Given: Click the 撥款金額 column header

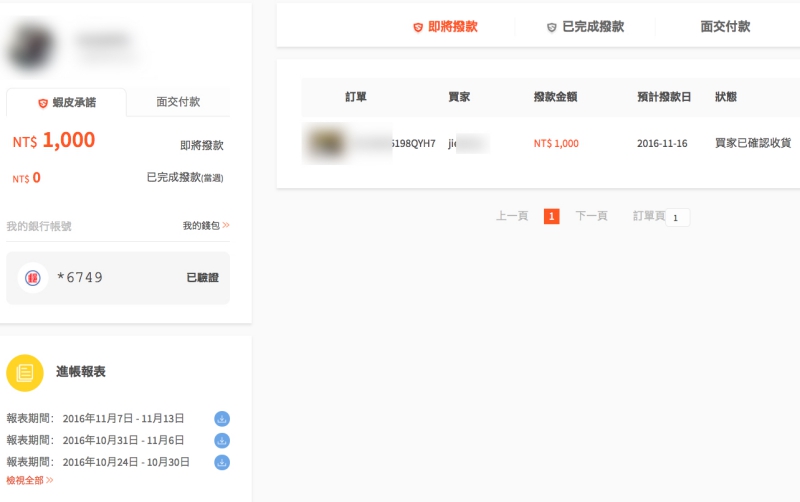Looking at the screenshot, I should click(x=556, y=97).
